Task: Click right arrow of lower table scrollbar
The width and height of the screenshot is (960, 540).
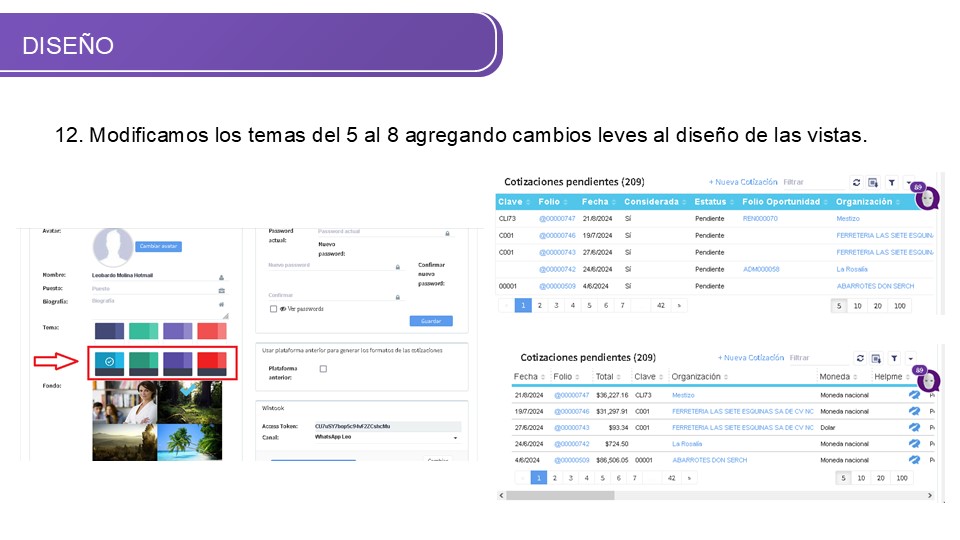Action: coord(930,495)
